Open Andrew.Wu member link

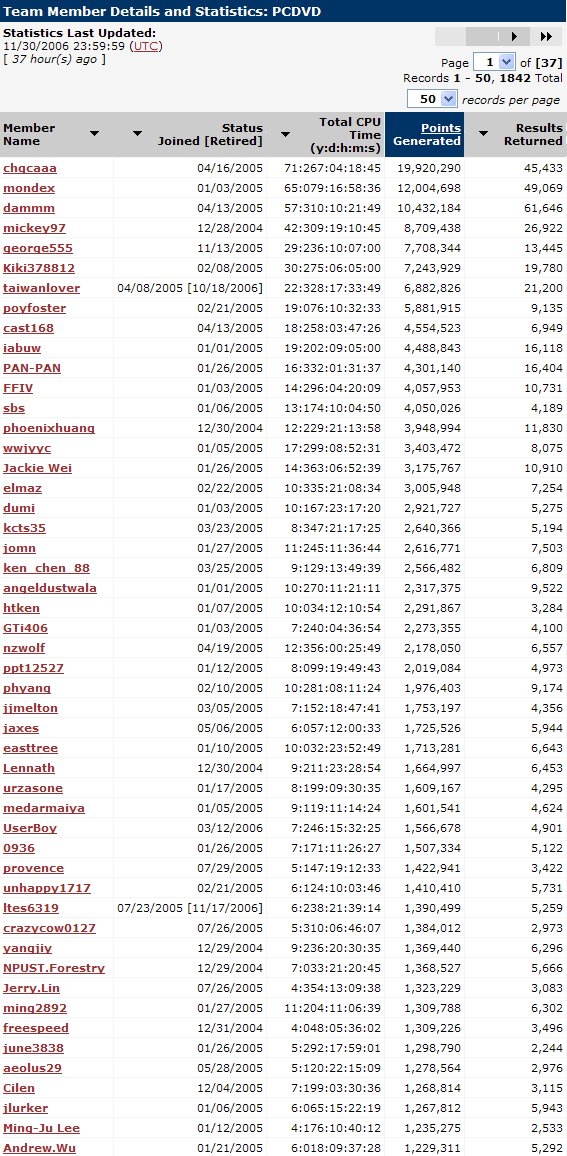39,1148
